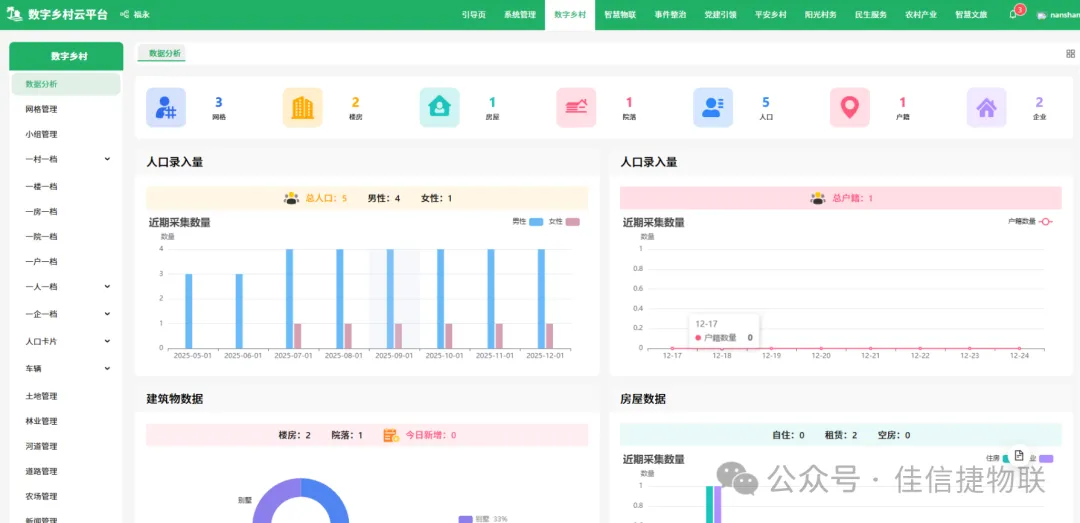Click the calendar icon next to 今日新增
This screenshot has height=523, width=1080.
pos(391,435)
